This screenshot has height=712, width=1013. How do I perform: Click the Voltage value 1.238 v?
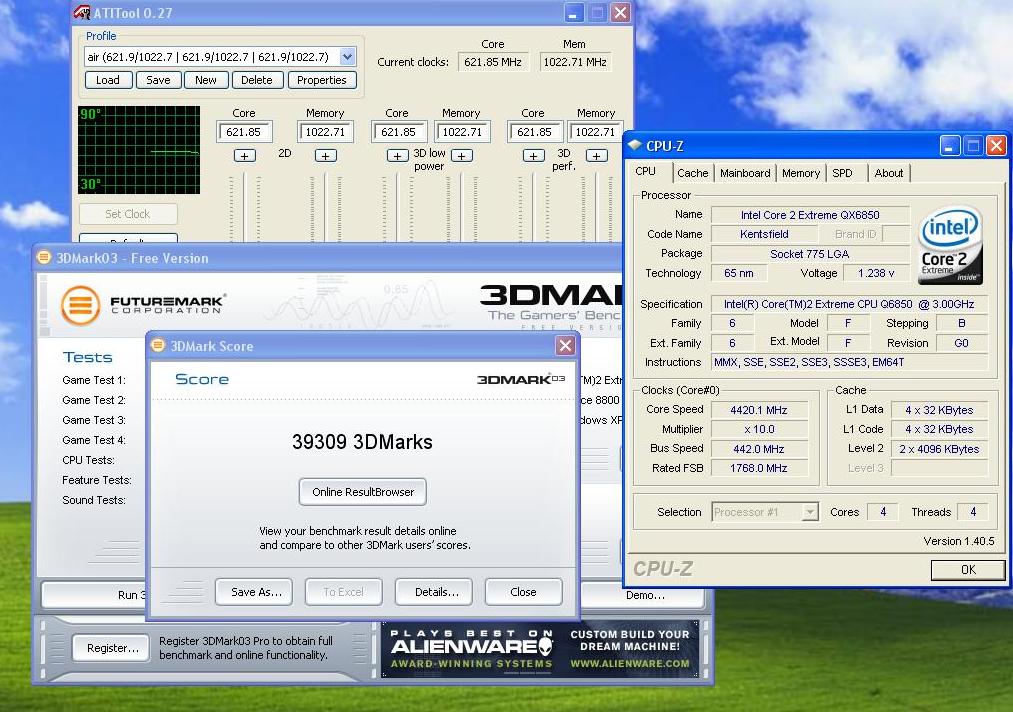[x=877, y=273]
